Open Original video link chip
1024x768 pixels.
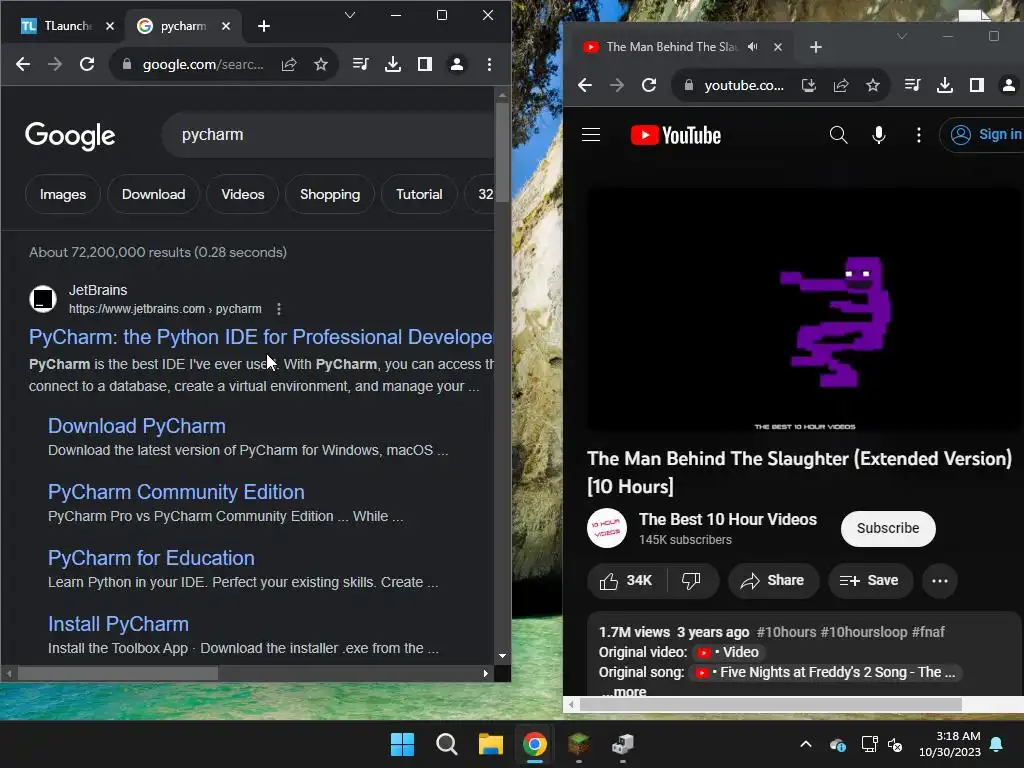coord(728,652)
